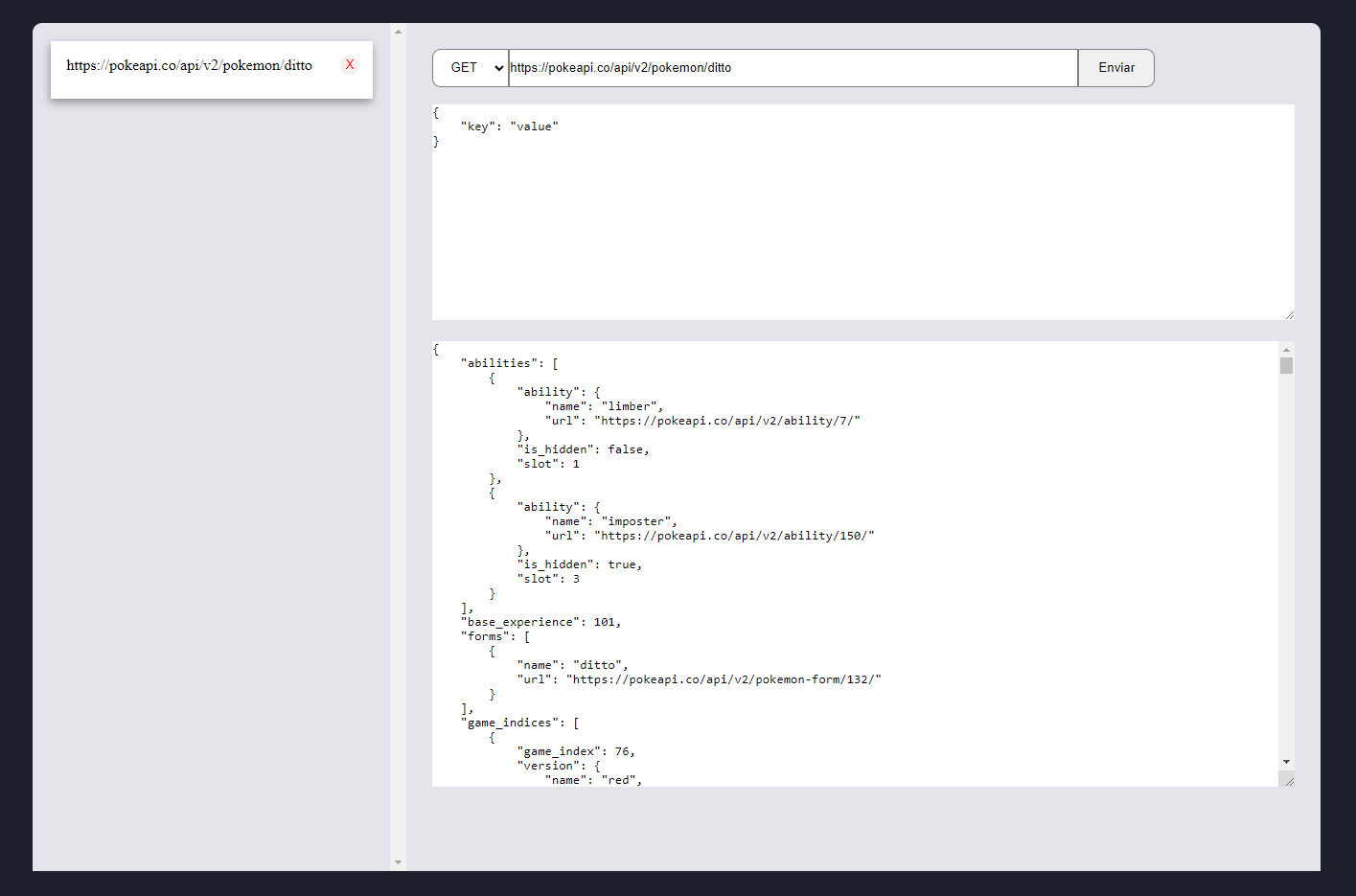The height and width of the screenshot is (896, 1356).
Task: Click the sidebar scrollbar down arrow
Action: coord(398,862)
